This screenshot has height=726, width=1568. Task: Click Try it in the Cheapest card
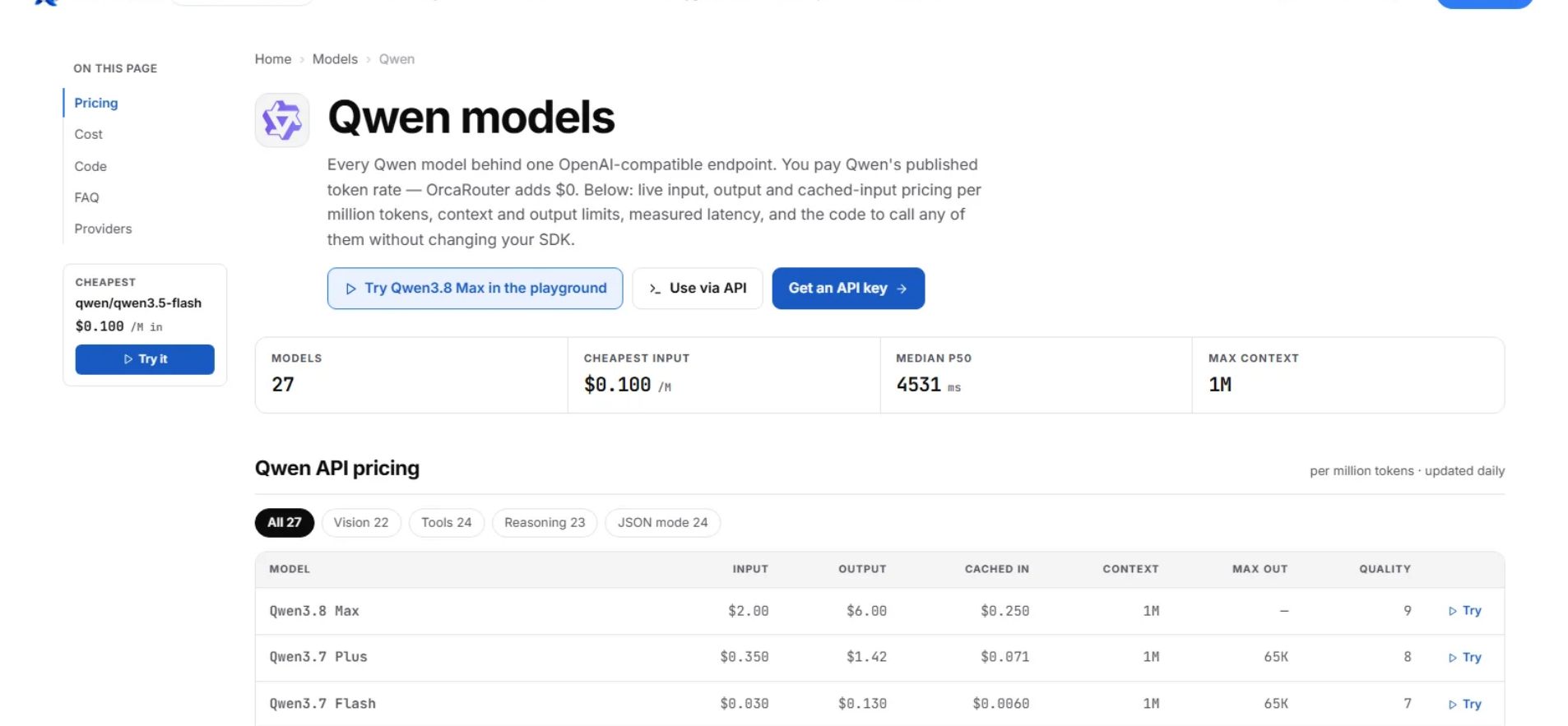145,359
